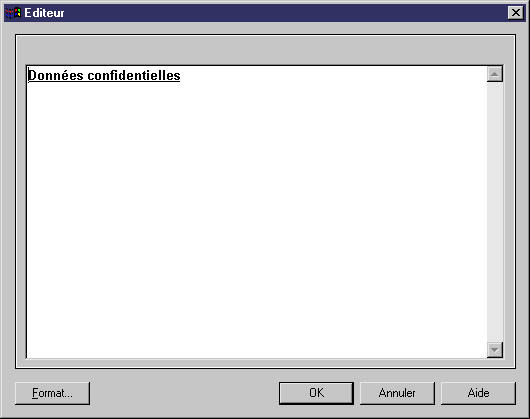The image size is (530, 419).
Task: Click on the word "confidentielles" in the editor
Action: pos(134,75)
